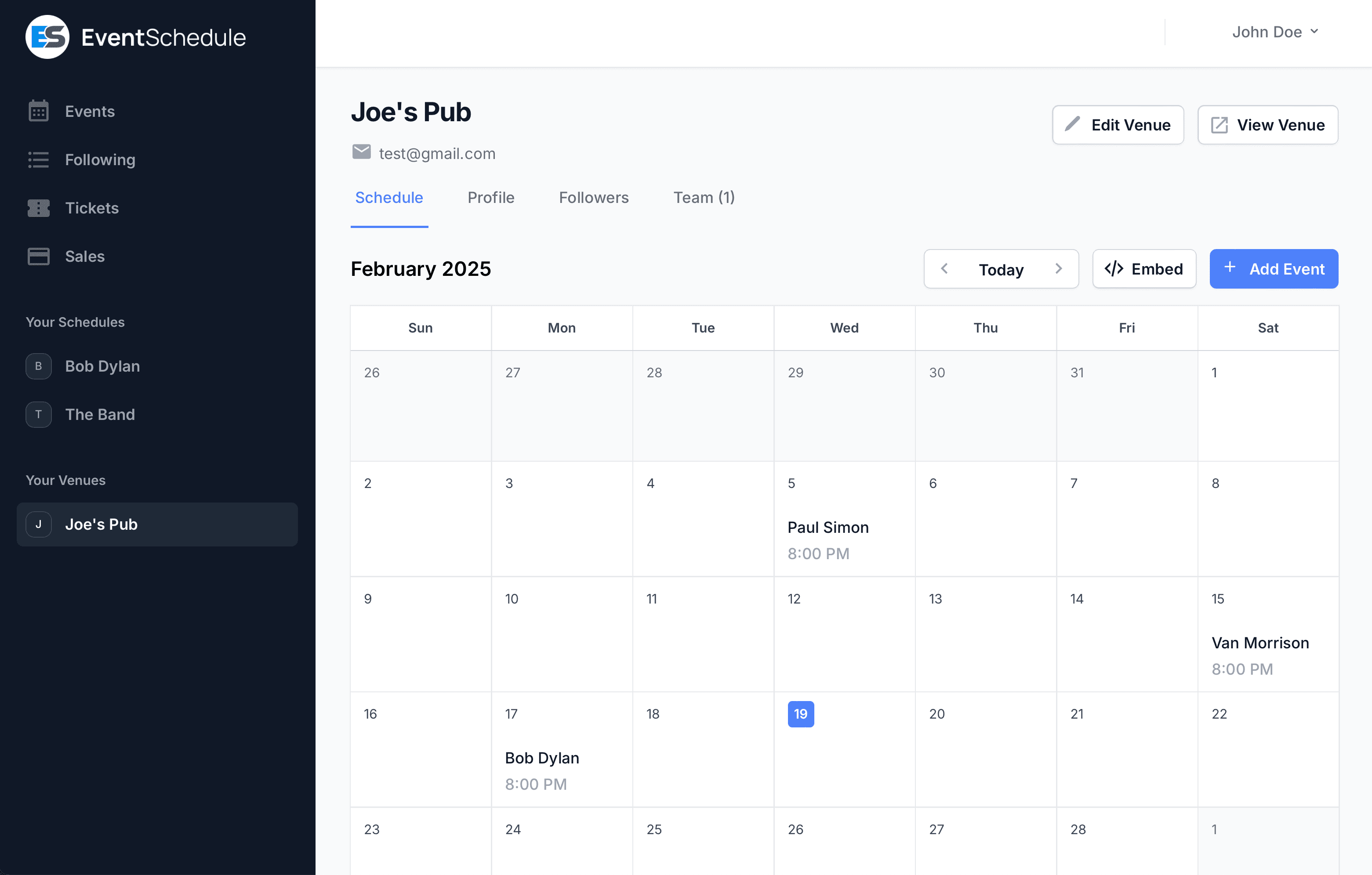The image size is (1372, 875).
Task: Click the 'Sat' column header
Action: [1268, 328]
